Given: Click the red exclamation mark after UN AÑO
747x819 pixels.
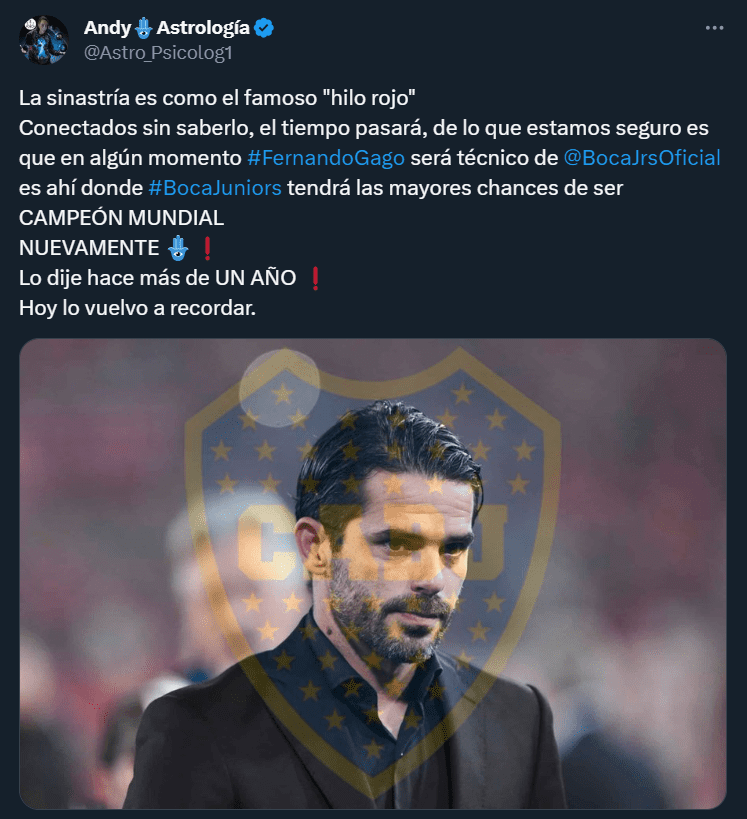Looking at the screenshot, I should tap(315, 278).
